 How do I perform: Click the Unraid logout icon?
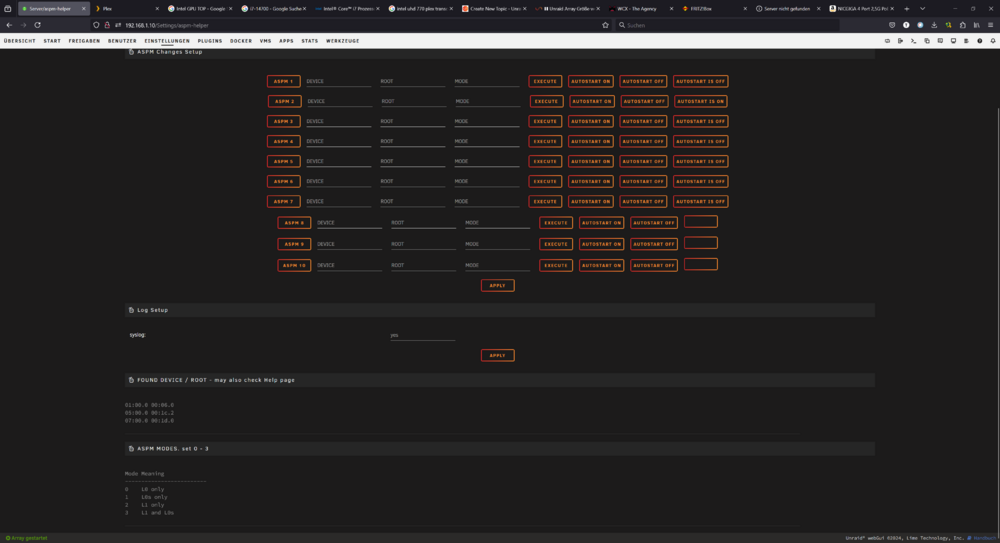click(x=900, y=41)
